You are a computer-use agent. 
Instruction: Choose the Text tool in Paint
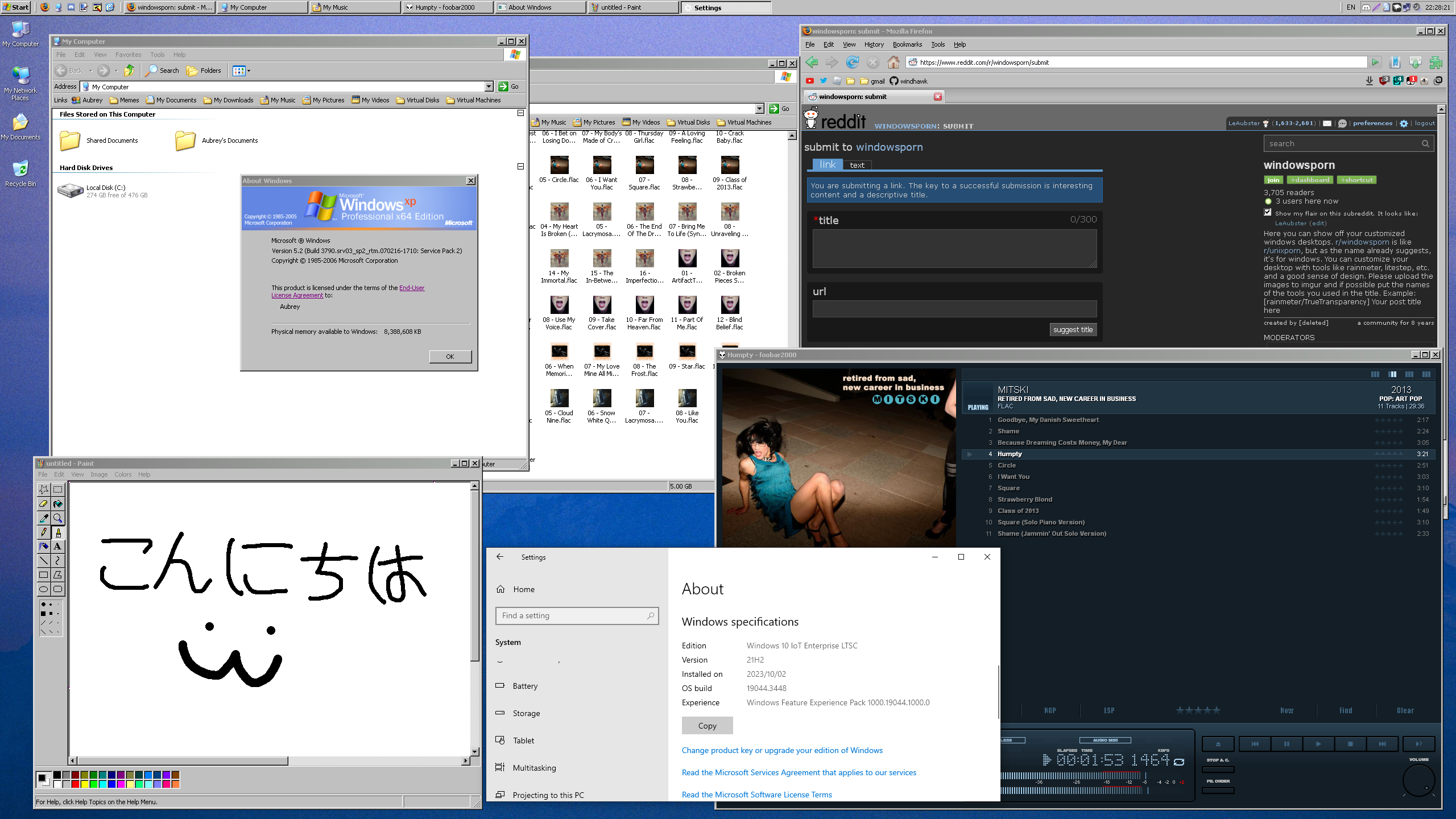[x=57, y=547]
